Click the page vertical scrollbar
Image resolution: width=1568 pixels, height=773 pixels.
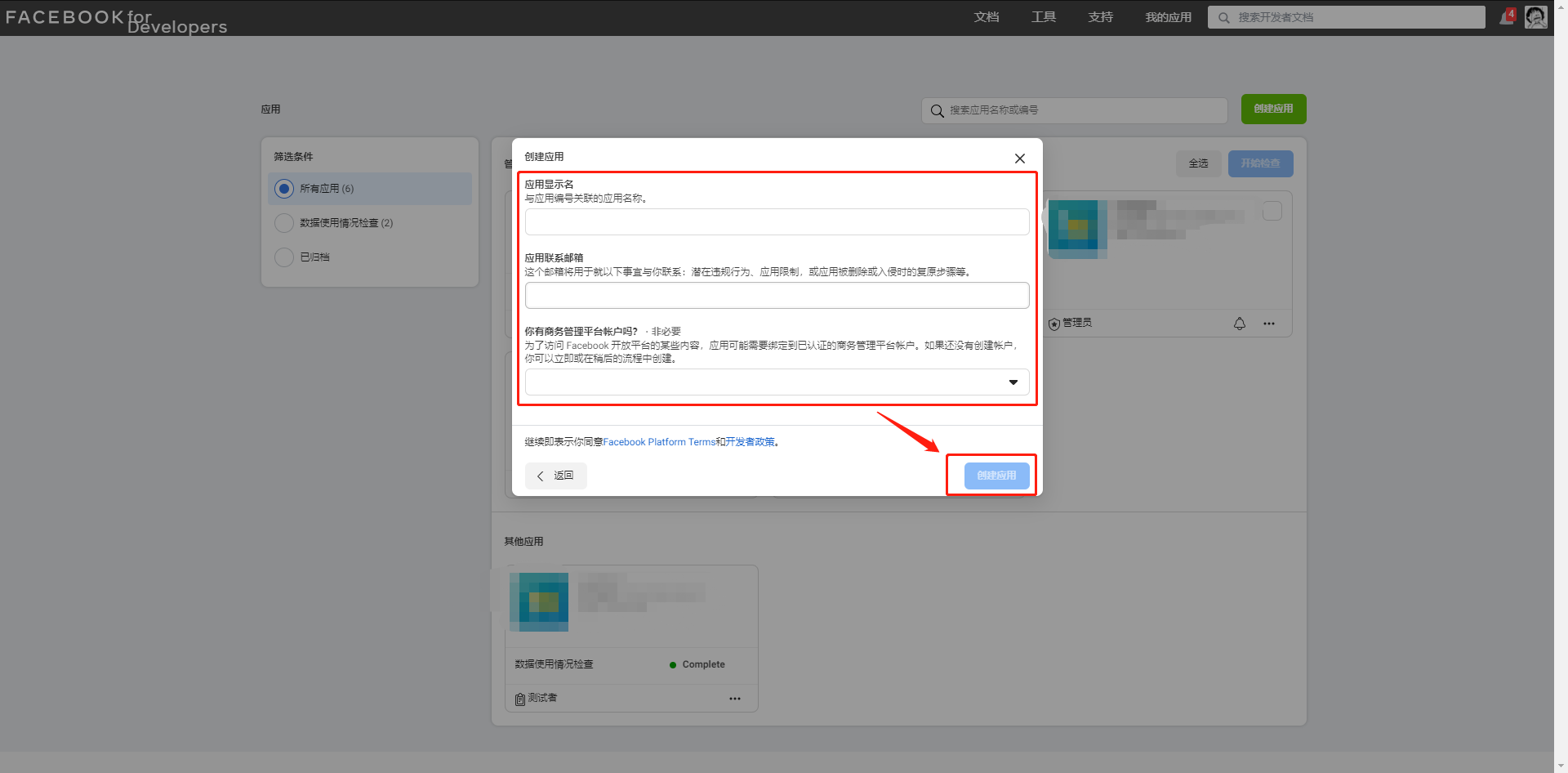tap(1561, 386)
